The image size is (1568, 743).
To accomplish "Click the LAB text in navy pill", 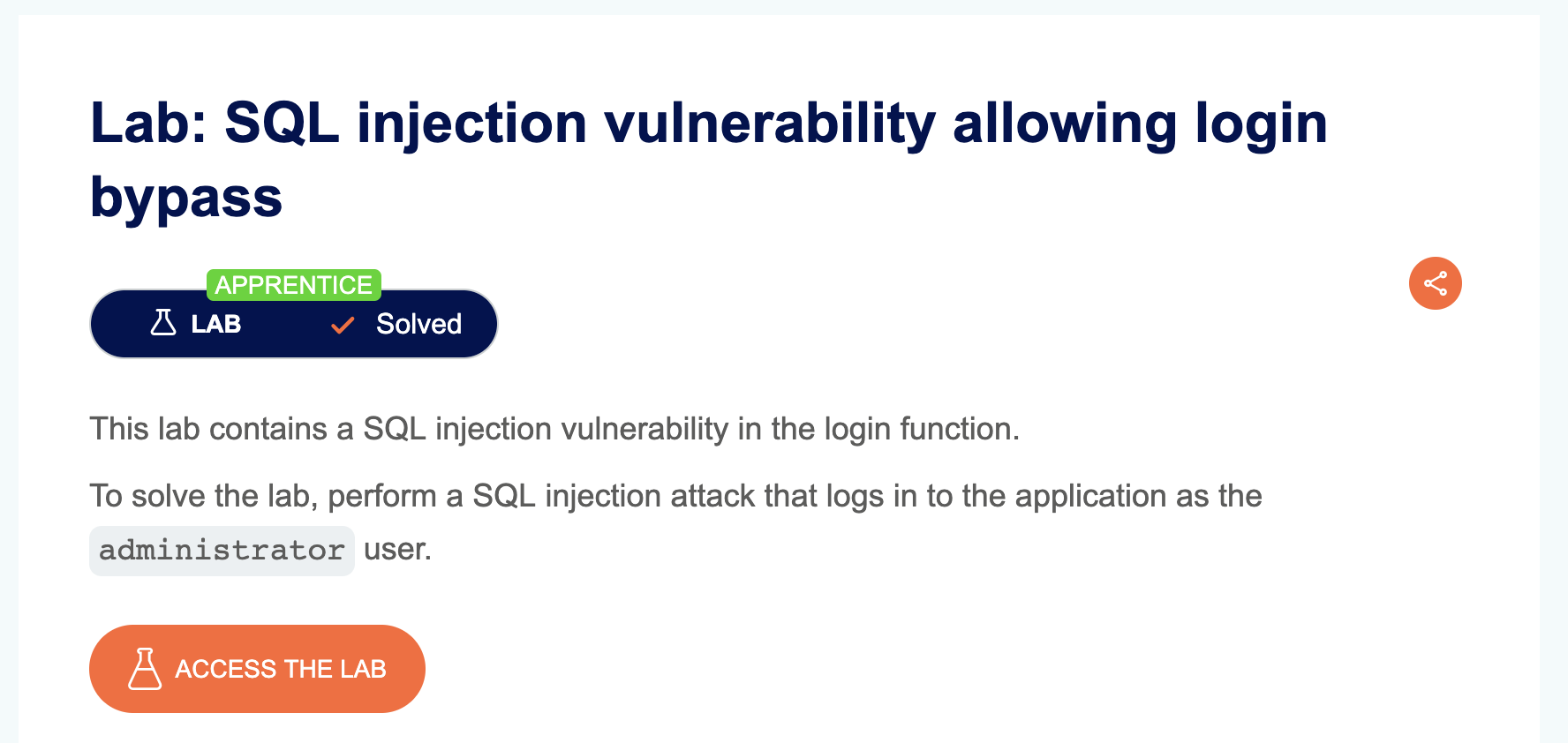I will pos(216,324).
